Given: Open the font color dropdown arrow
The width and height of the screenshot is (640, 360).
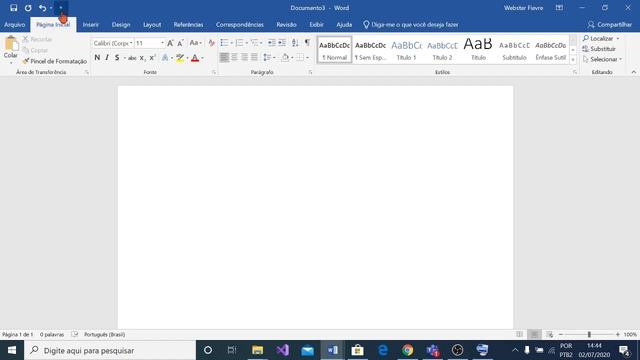Looking at the screenshot, I should (x=203, y=58).
